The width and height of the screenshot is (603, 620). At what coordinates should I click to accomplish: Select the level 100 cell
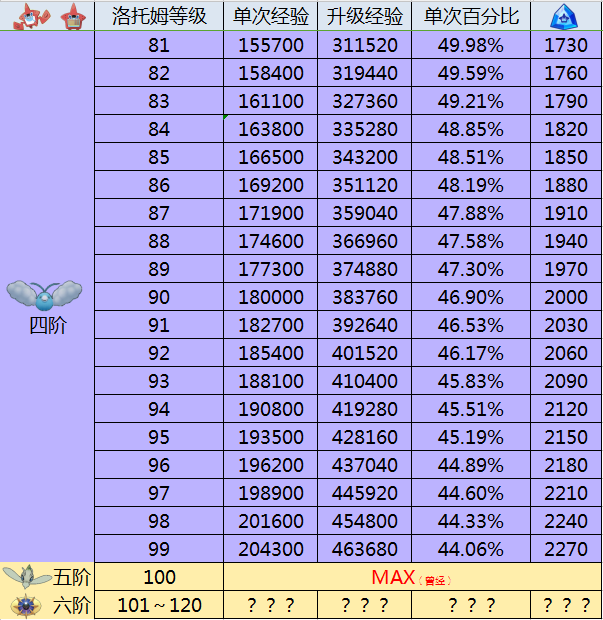click(158, 577)
